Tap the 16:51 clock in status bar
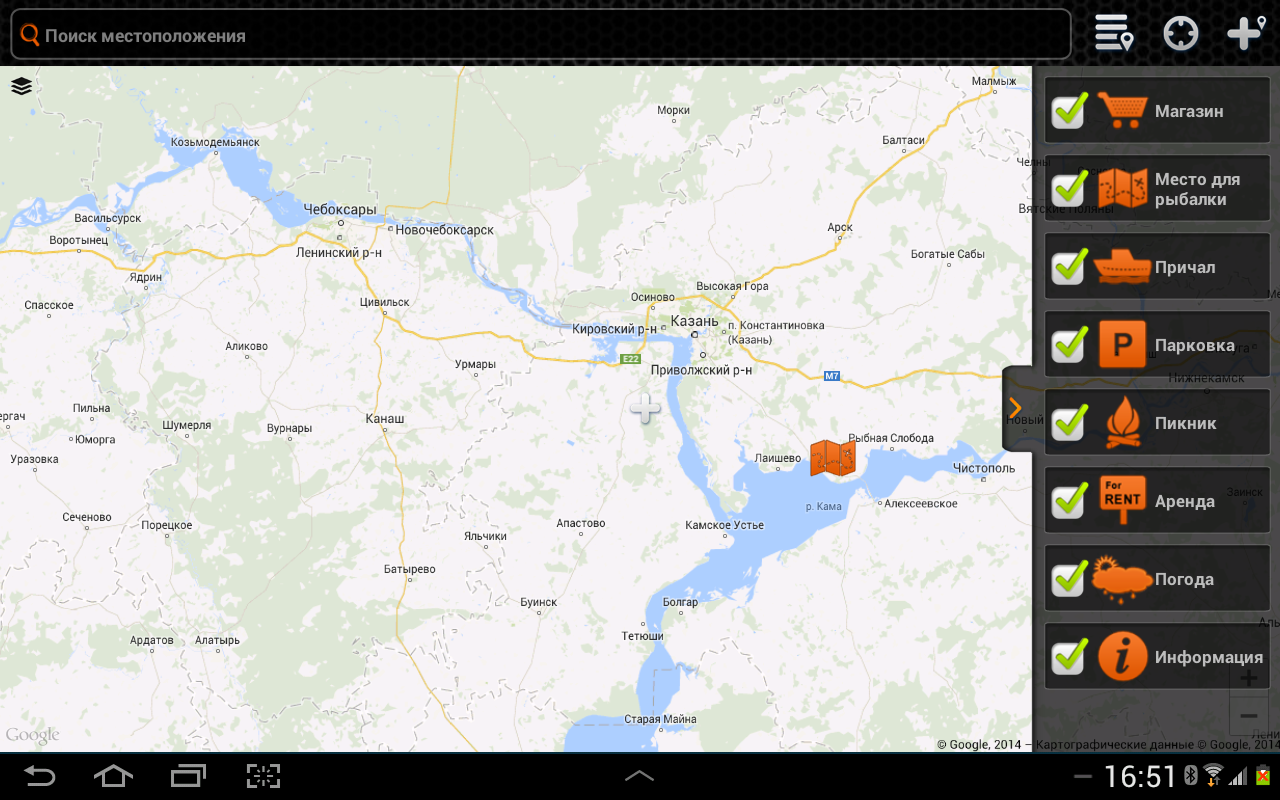This screenshot has width=1280, height=800. point(1140,776)
